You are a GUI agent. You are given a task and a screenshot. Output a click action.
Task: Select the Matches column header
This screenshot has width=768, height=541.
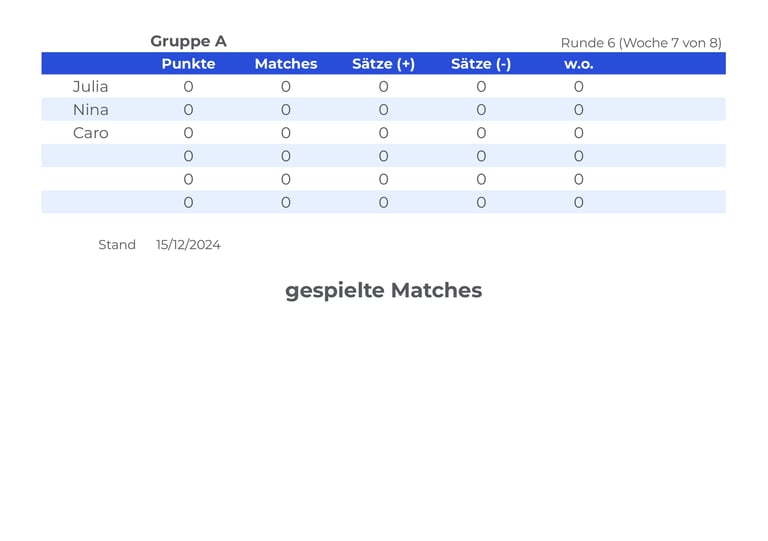click(x=286, y=64)
